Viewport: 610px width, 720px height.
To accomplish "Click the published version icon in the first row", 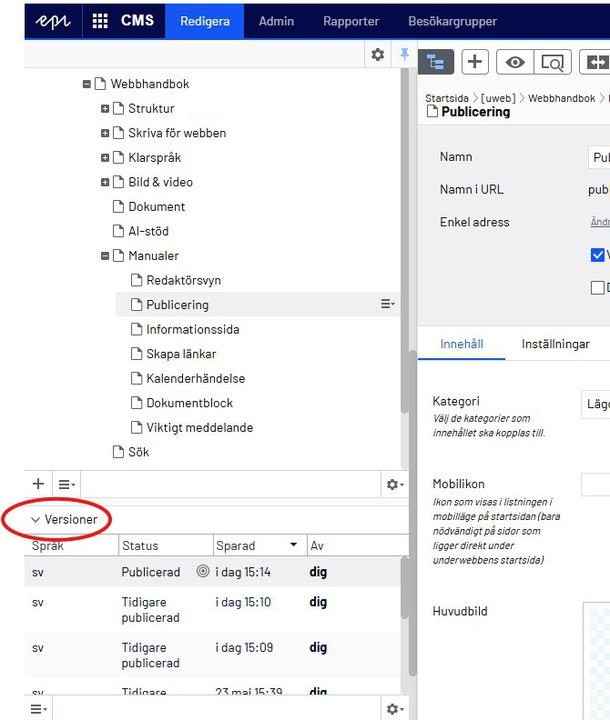I will 203,571.
